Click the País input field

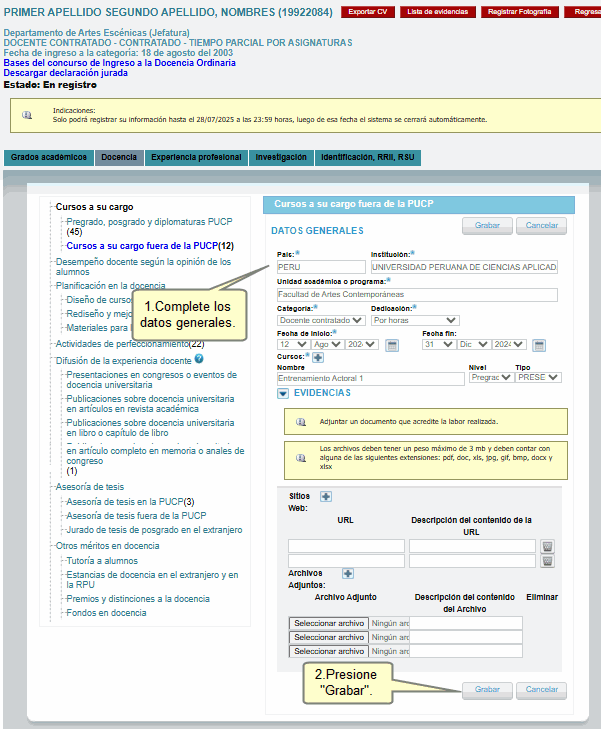(x=321, y=267)
